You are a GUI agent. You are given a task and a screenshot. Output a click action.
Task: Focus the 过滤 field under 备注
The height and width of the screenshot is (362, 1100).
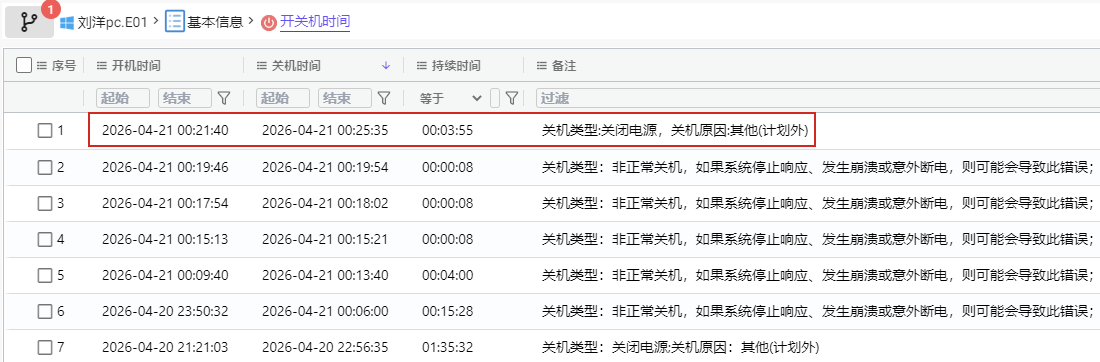pyautogui.click(x=817, y=98)
